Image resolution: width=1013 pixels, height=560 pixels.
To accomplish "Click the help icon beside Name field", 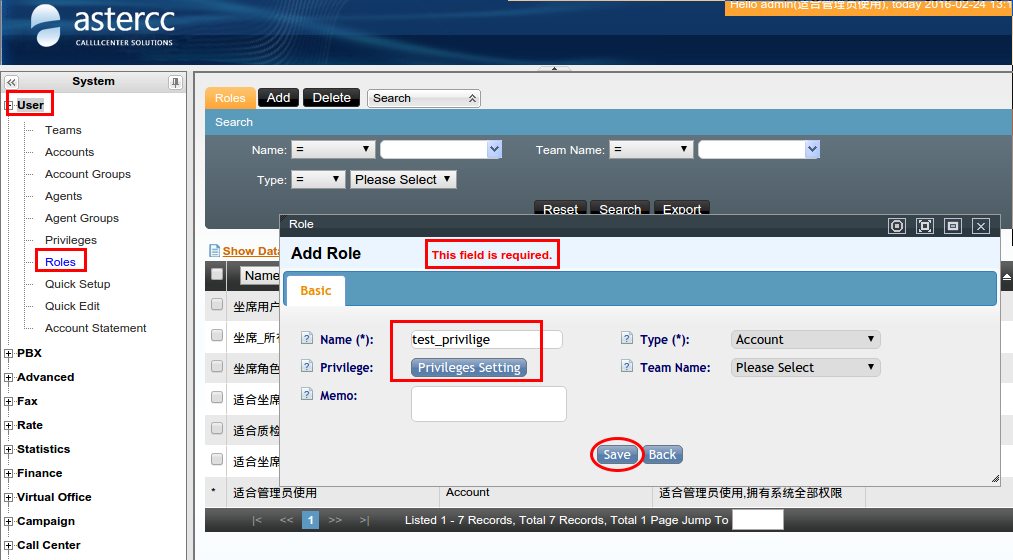I will coord(307,339).
